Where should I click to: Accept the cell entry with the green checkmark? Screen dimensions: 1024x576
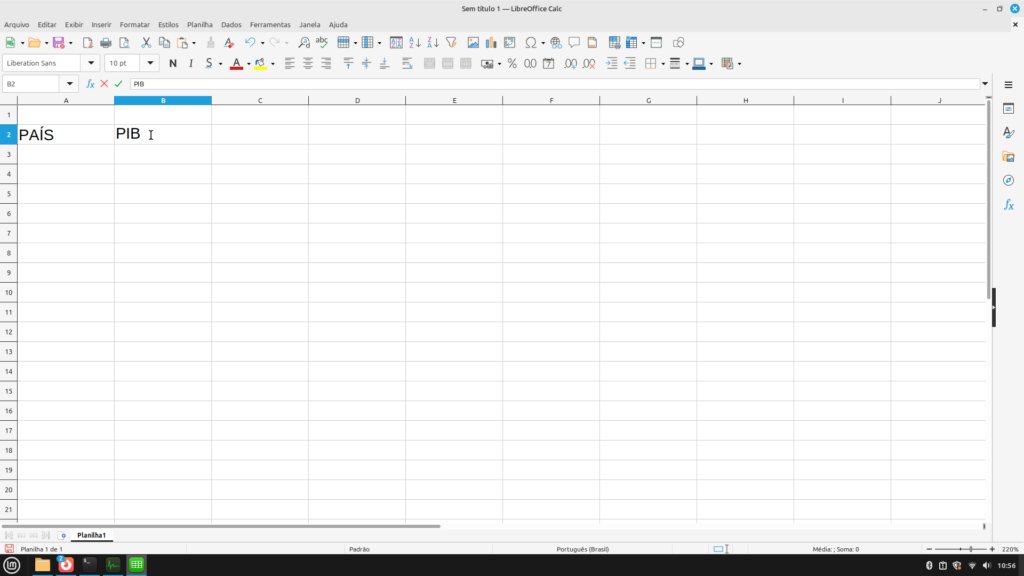pos(119,84)
